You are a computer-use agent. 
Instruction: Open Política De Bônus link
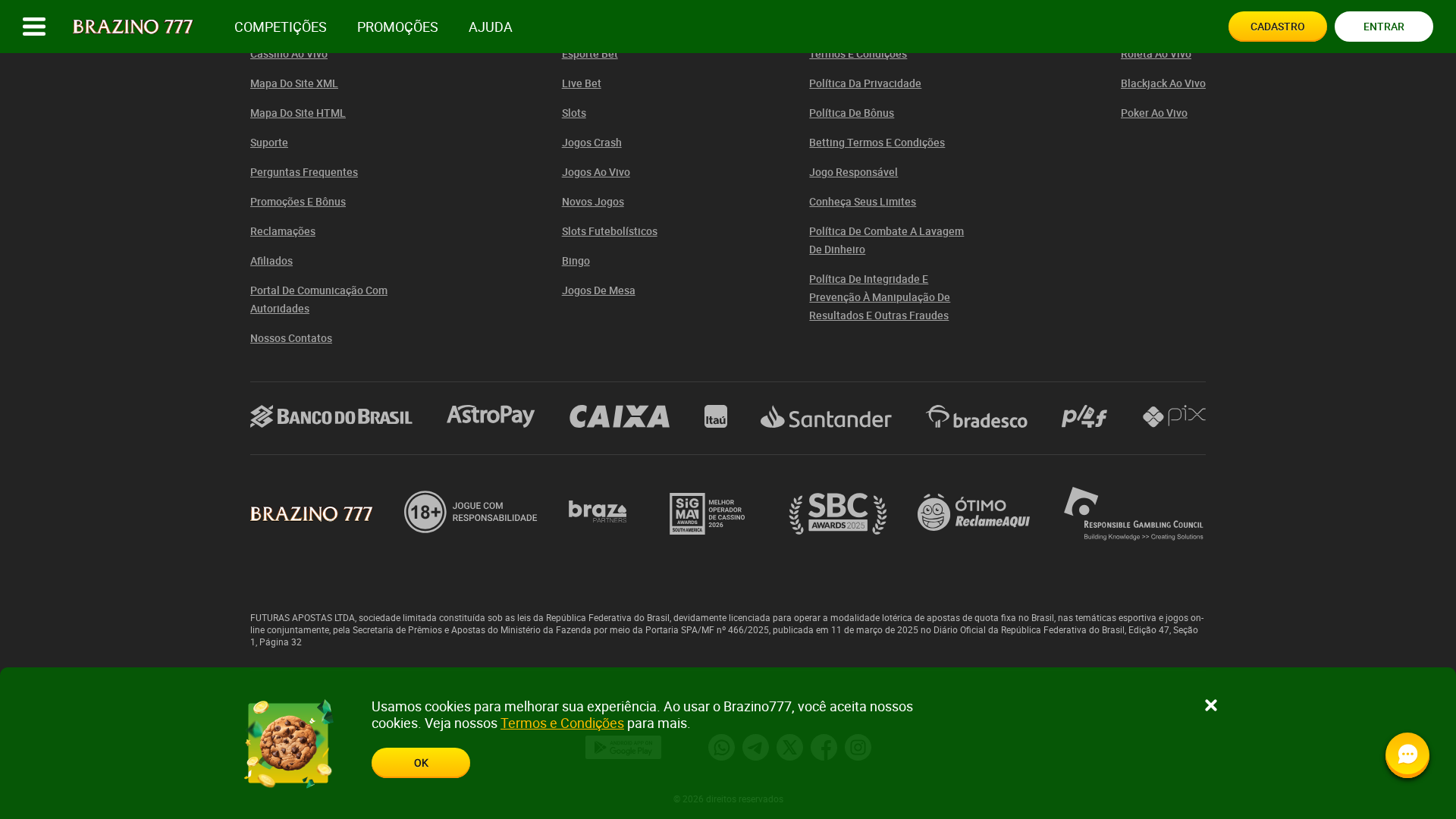(852, 113)
